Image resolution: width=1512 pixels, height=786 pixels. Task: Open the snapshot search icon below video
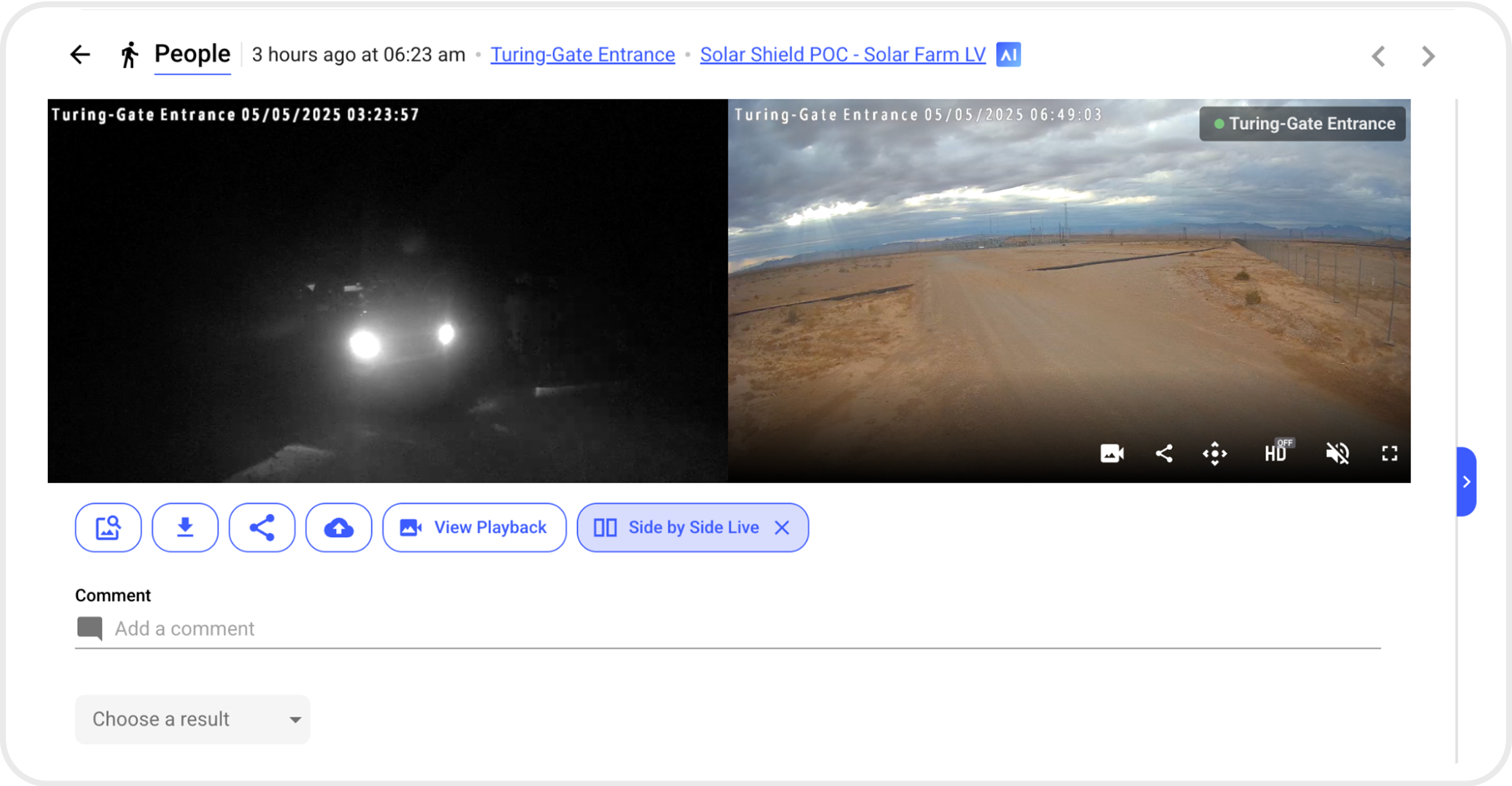click(108, 527)
